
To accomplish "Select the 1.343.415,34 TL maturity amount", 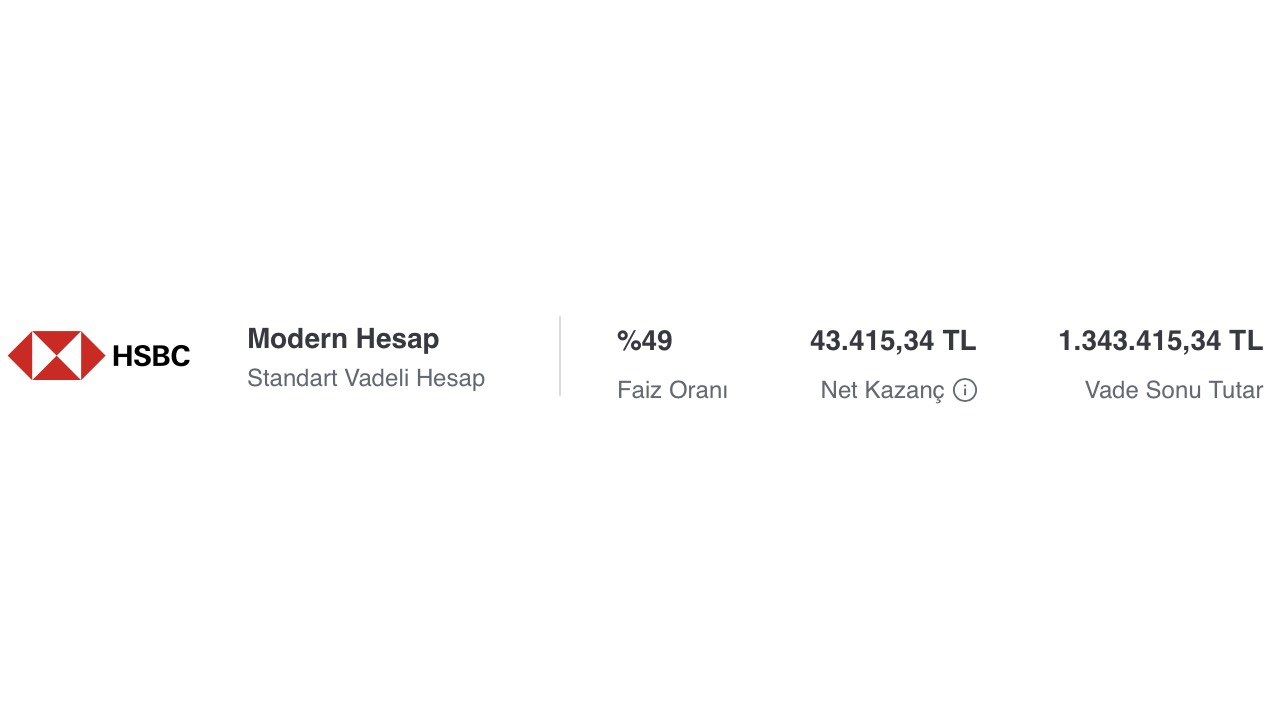I will [x=1161, y=341].
